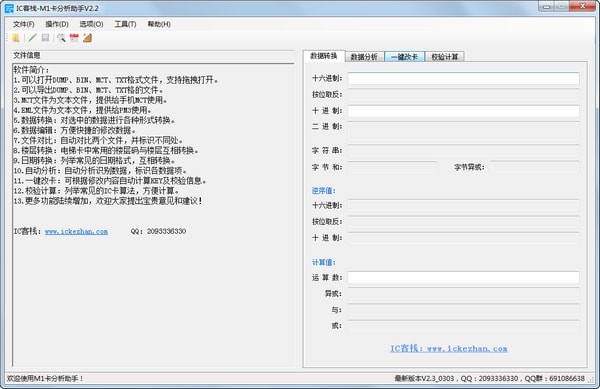This screenshot has width=600, height=389.
Task: Click the 文件信息 panel header
Action: 27,55
